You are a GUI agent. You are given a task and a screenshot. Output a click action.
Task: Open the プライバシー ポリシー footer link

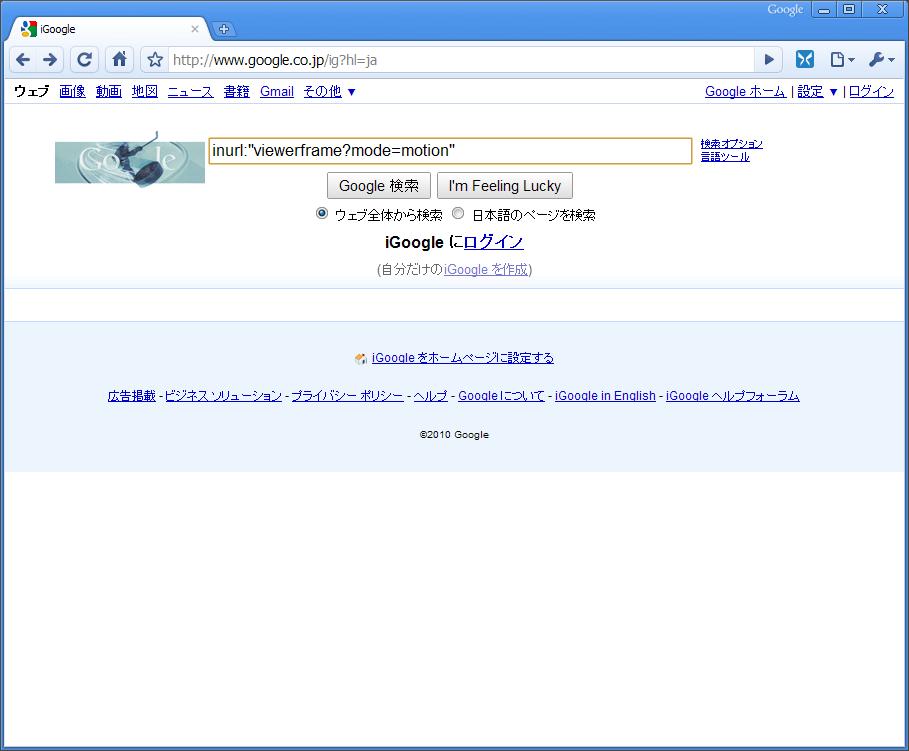pos(347,396)
